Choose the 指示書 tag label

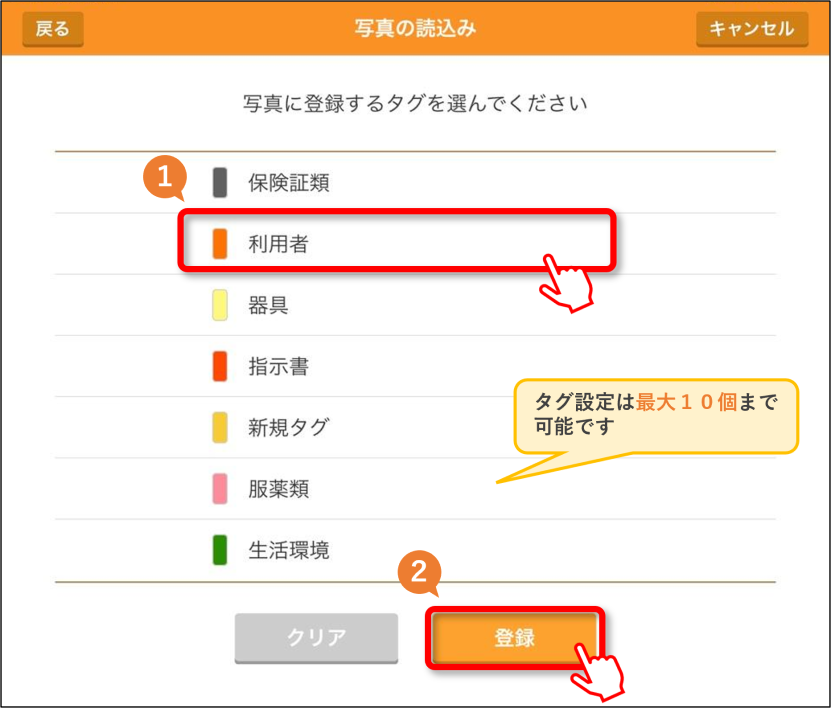(278, 366)
